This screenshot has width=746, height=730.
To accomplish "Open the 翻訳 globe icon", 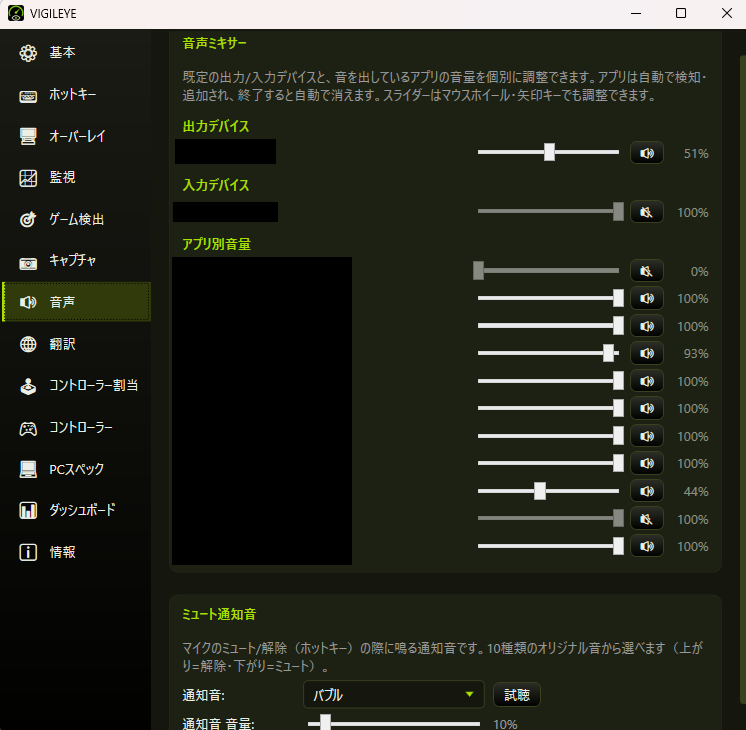I will [28, 344].
